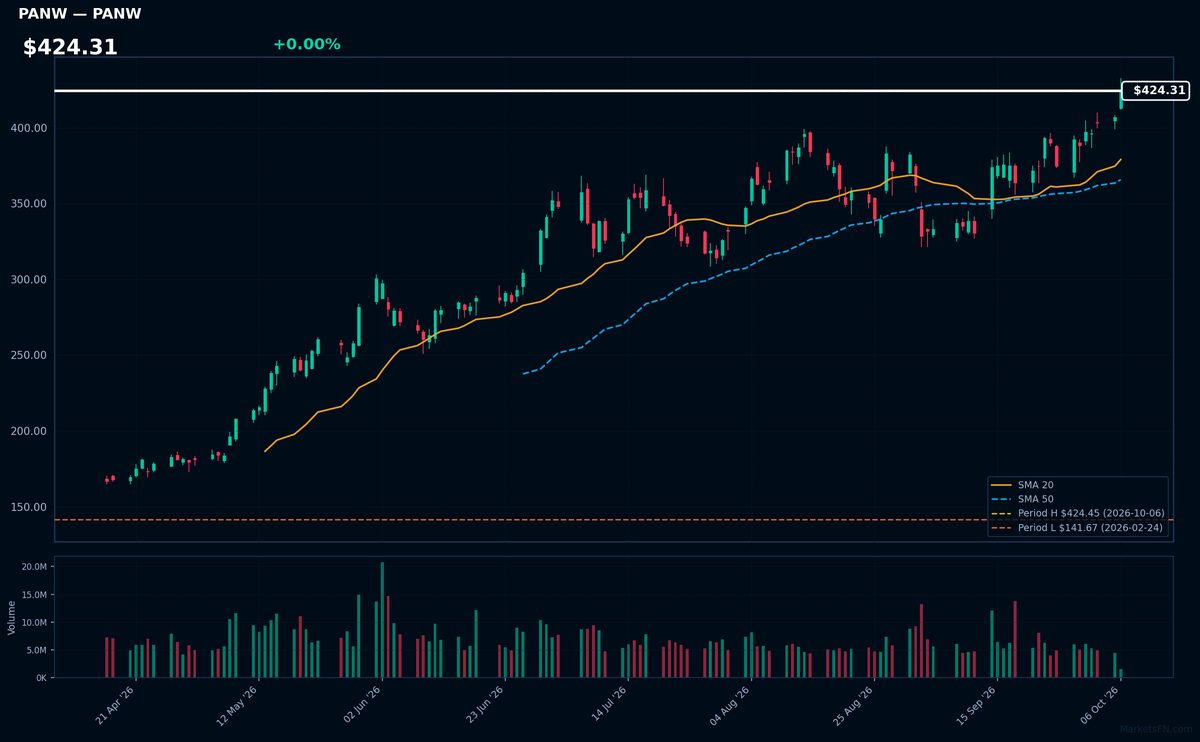Click the +0.00% change value
Screen dimensions: 1200x742
(306, 44)
